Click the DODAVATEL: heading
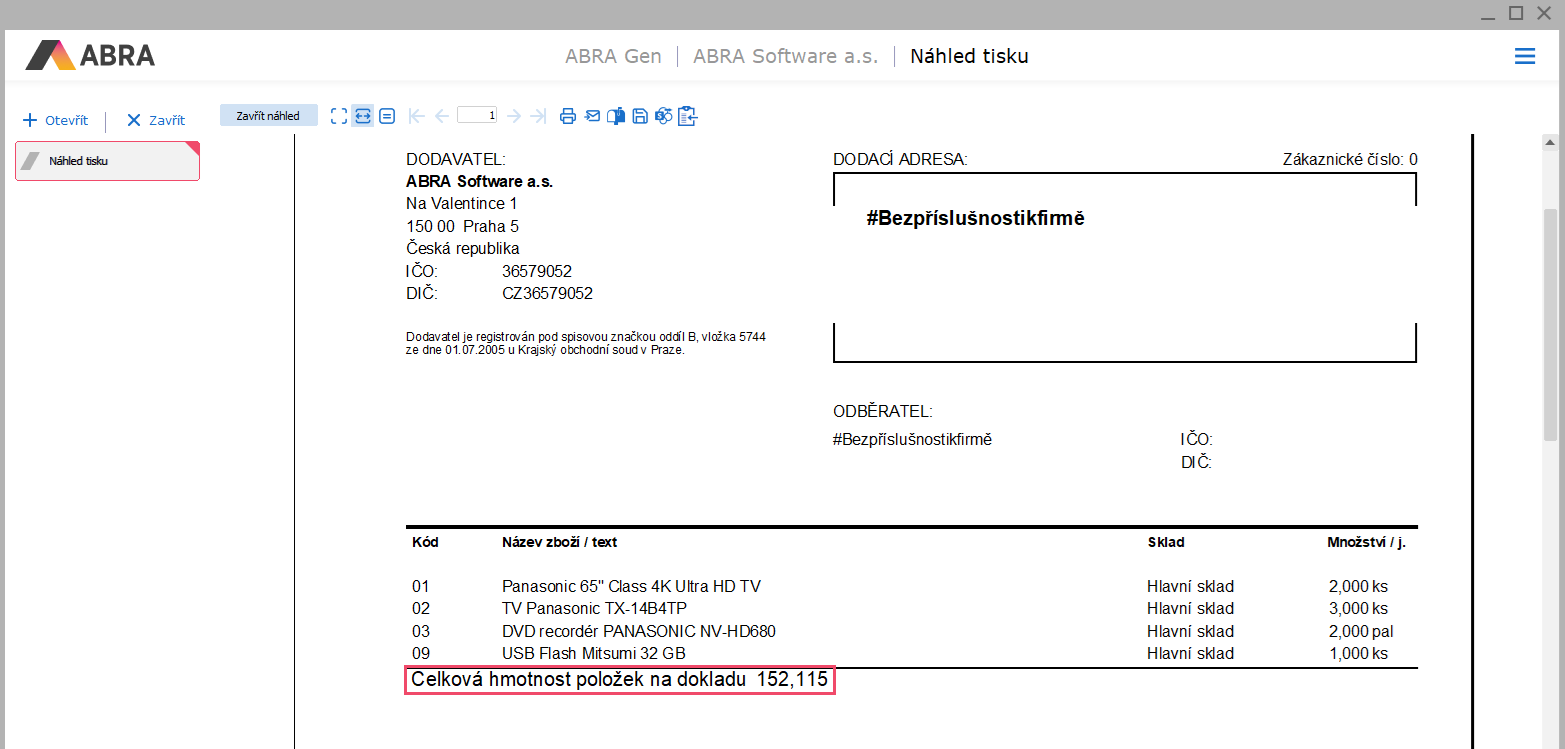This screenshot has width=1565, height=749. click(456, 159)
